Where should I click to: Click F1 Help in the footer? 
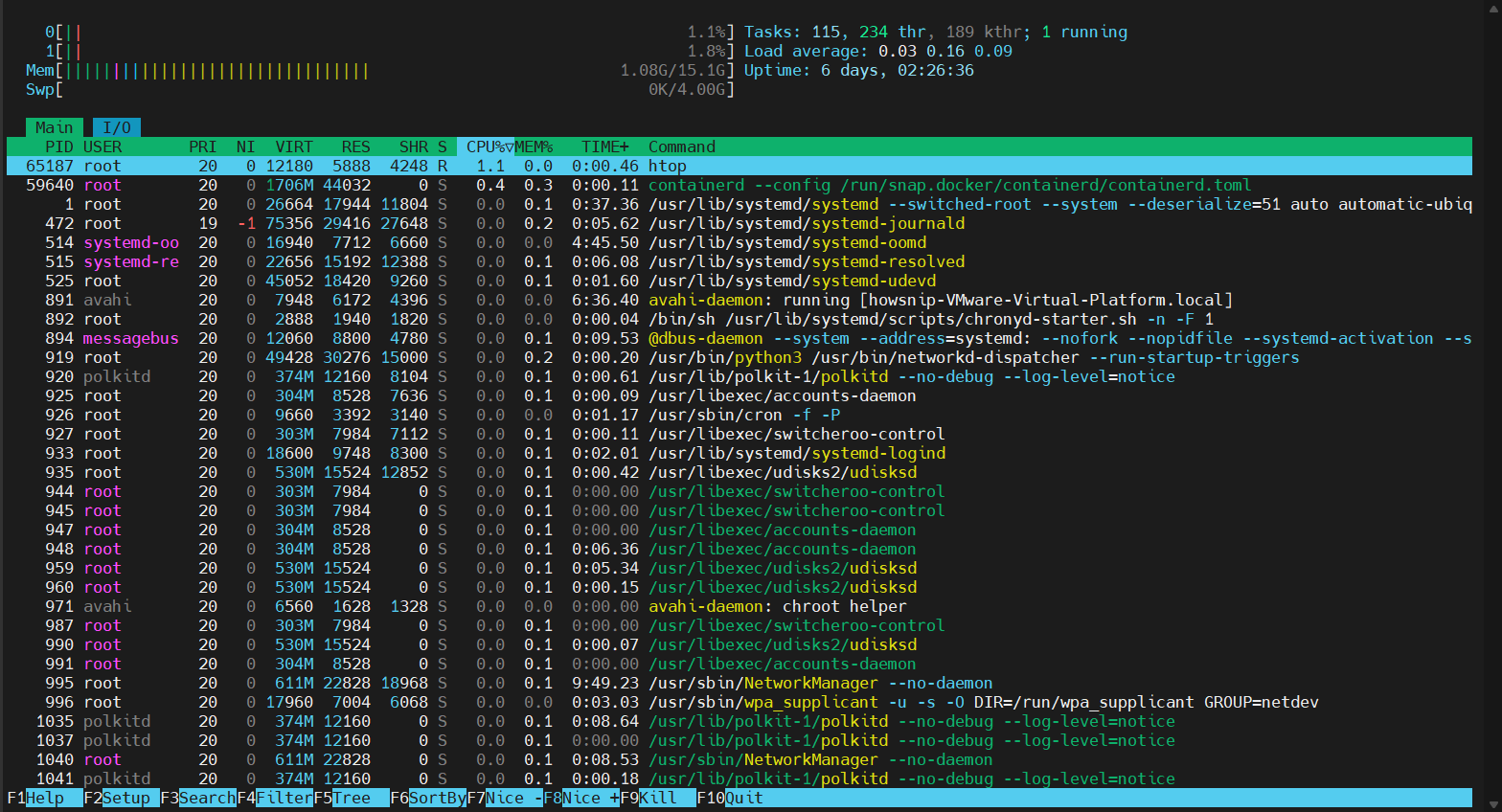[x=45, y=798]
